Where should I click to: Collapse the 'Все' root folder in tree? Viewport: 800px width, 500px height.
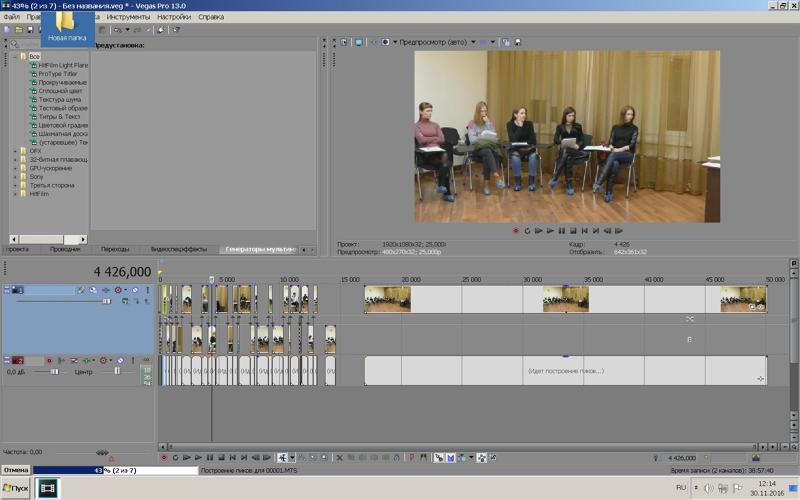click(15, 56)
